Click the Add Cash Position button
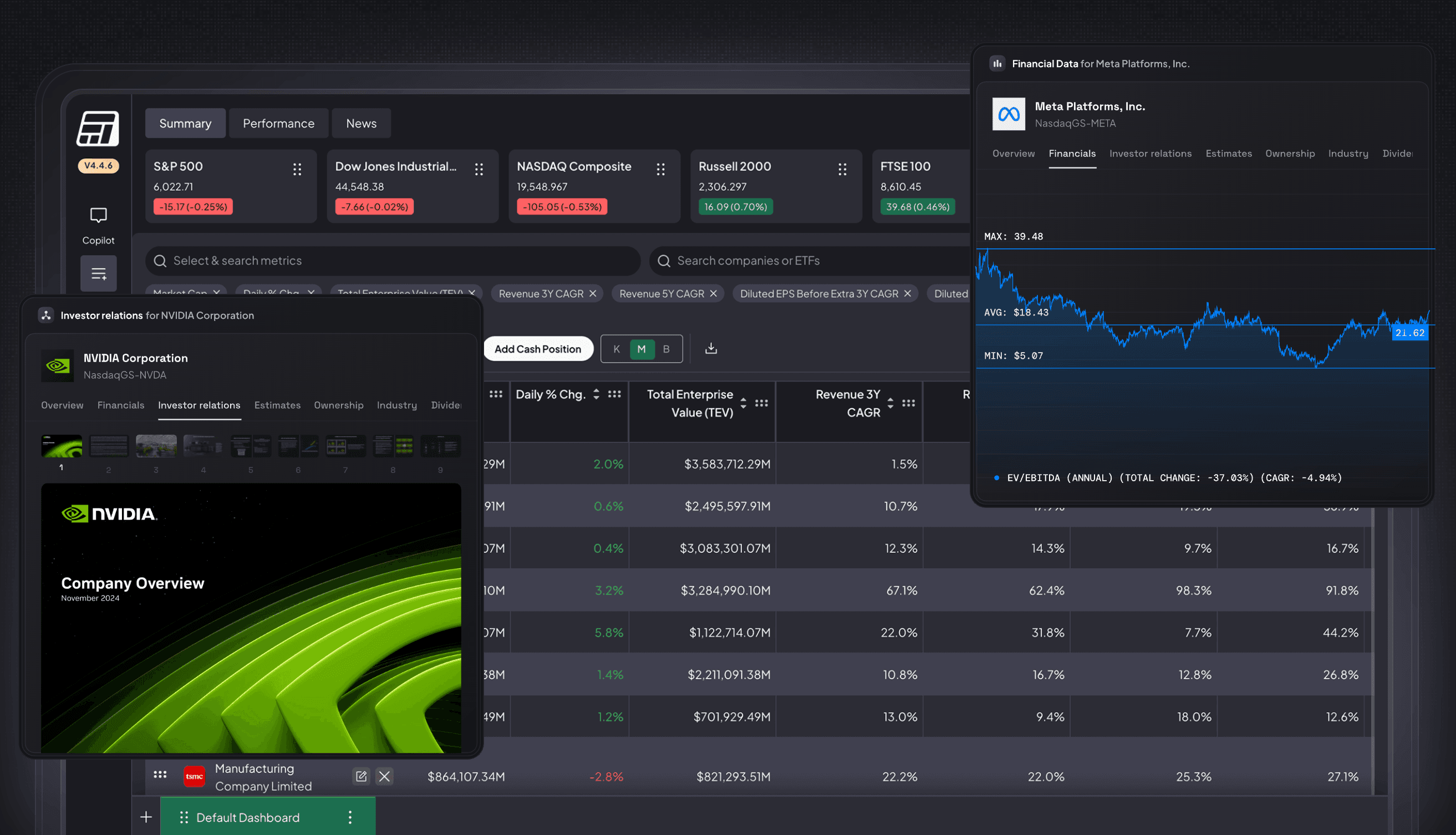 click(538, 348)
